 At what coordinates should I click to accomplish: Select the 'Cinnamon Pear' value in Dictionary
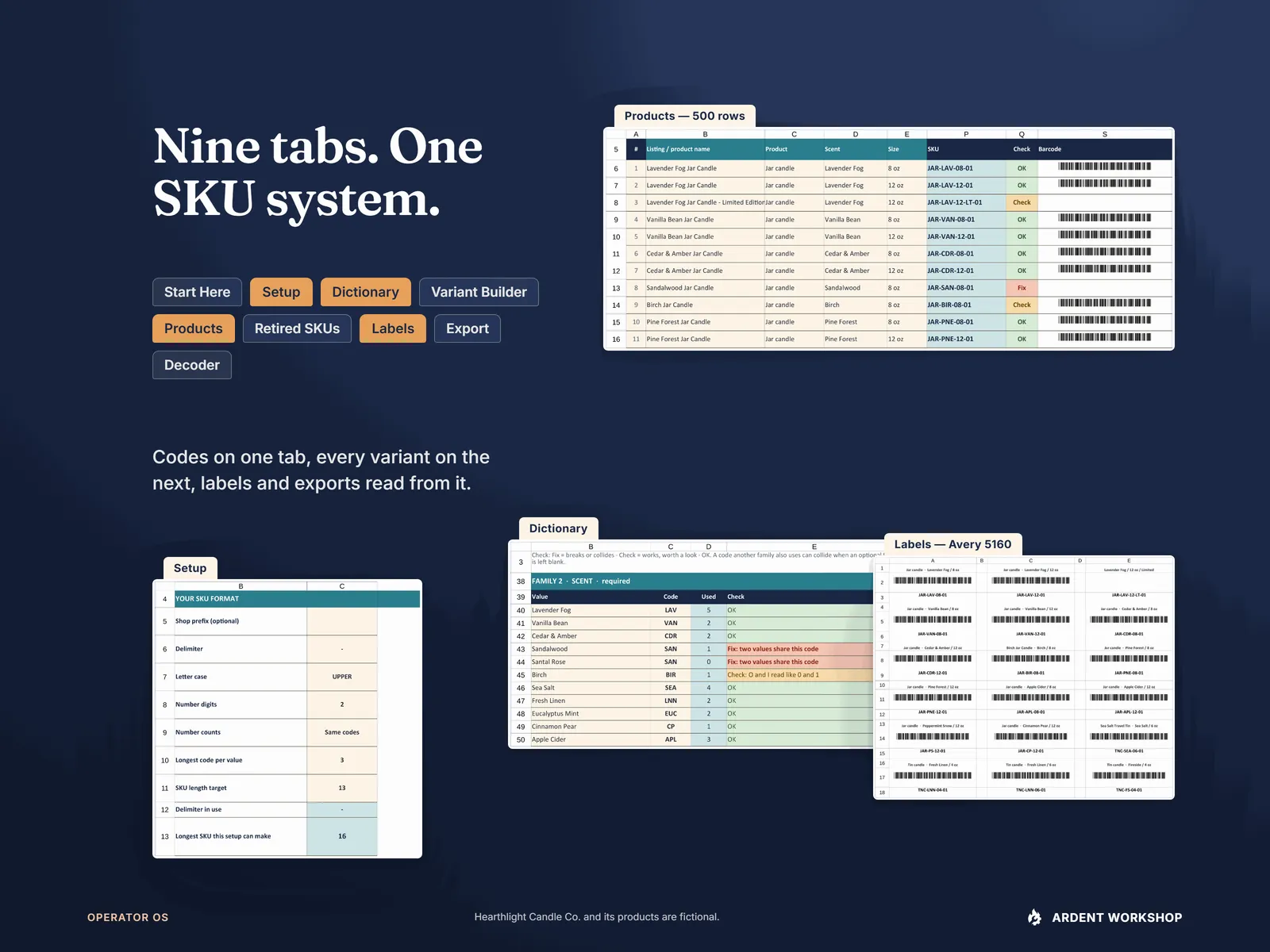click(591, 727)
